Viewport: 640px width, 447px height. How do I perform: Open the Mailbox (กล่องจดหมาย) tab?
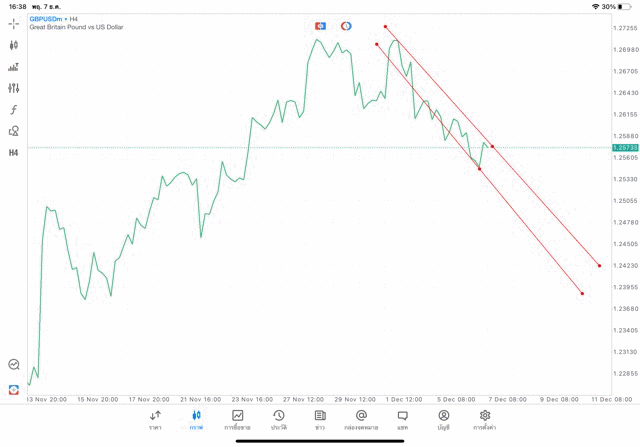click(x=361, y=419)
